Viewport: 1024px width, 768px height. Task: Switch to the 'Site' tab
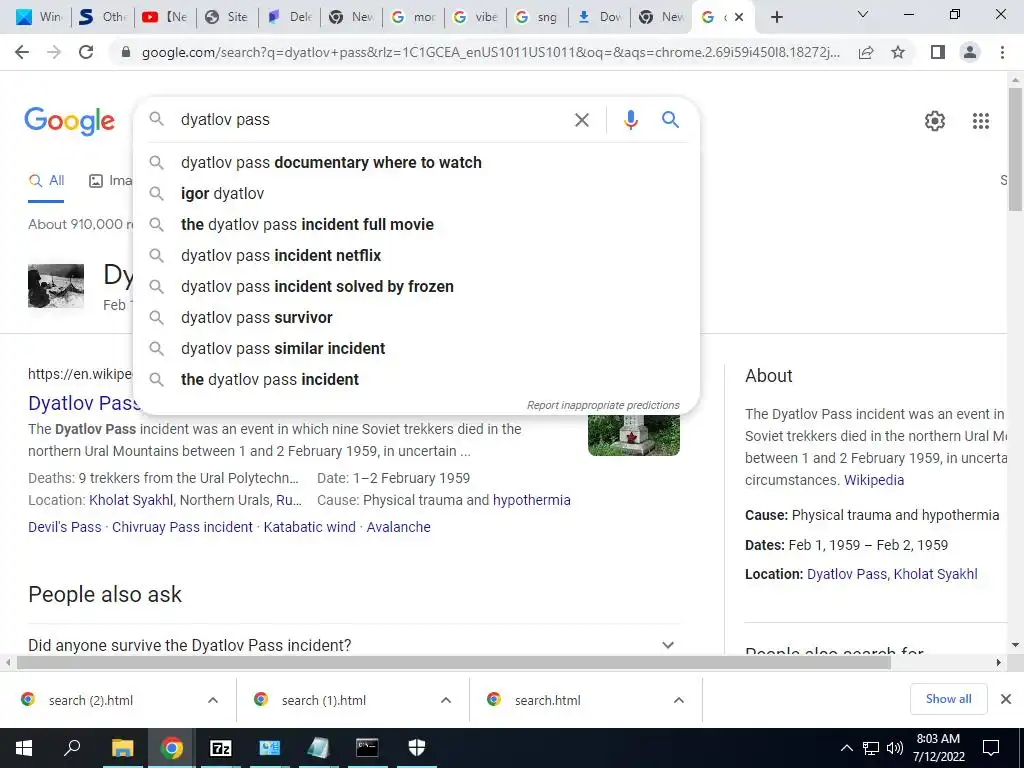pos(227,17)
